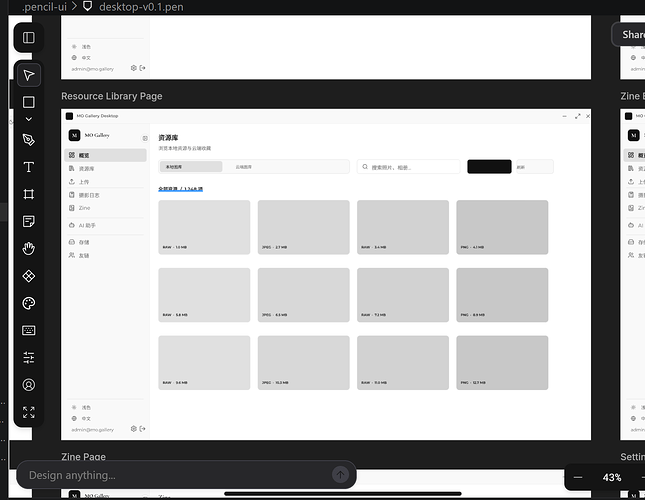The width and height of the screenshot is (645, 500).
Task: Select the Zine Page frame label
Action: tap(83, 456)
